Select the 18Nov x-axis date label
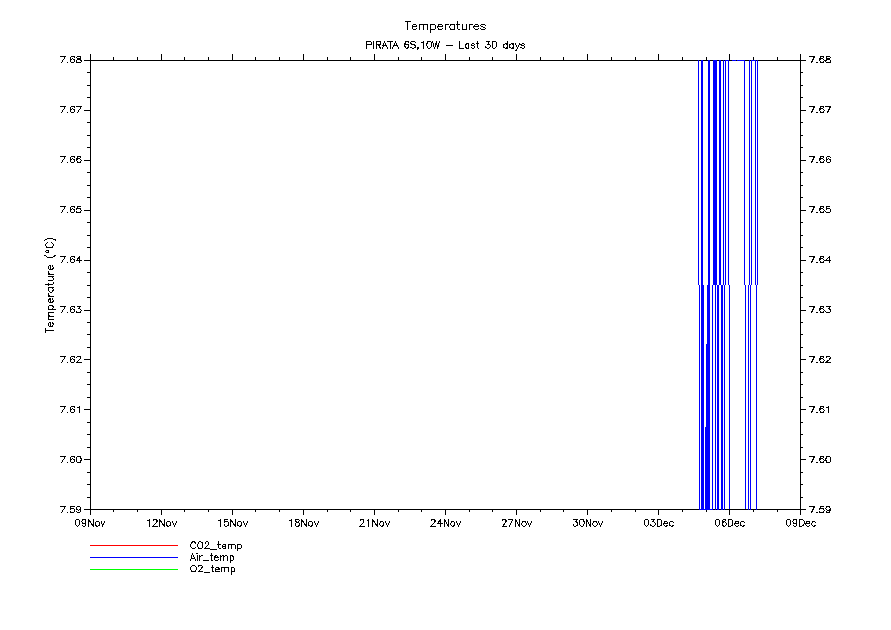Screen dimensions: 891x630 303,522
